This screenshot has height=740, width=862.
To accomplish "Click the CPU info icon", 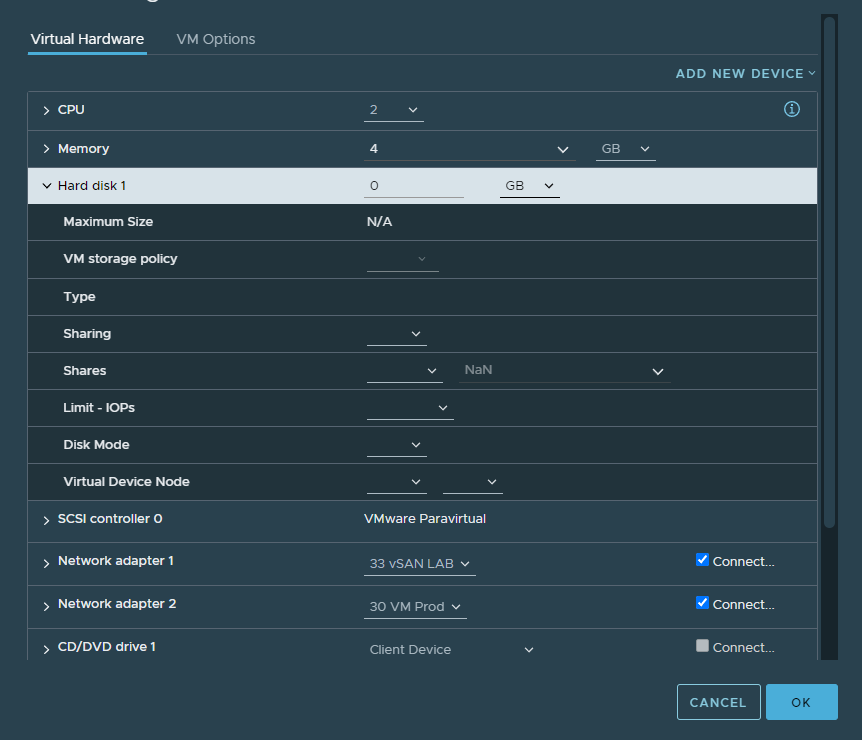I will (791, 109).
